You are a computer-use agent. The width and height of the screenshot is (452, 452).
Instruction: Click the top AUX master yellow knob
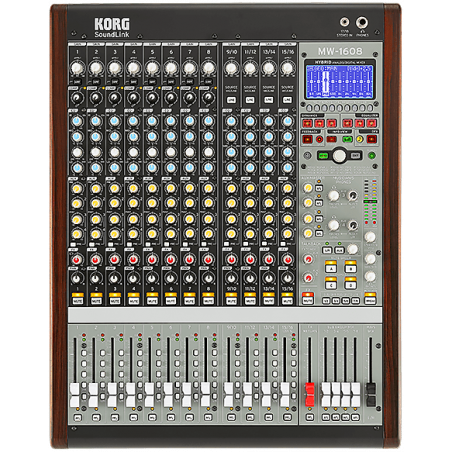tap(308, 188)
